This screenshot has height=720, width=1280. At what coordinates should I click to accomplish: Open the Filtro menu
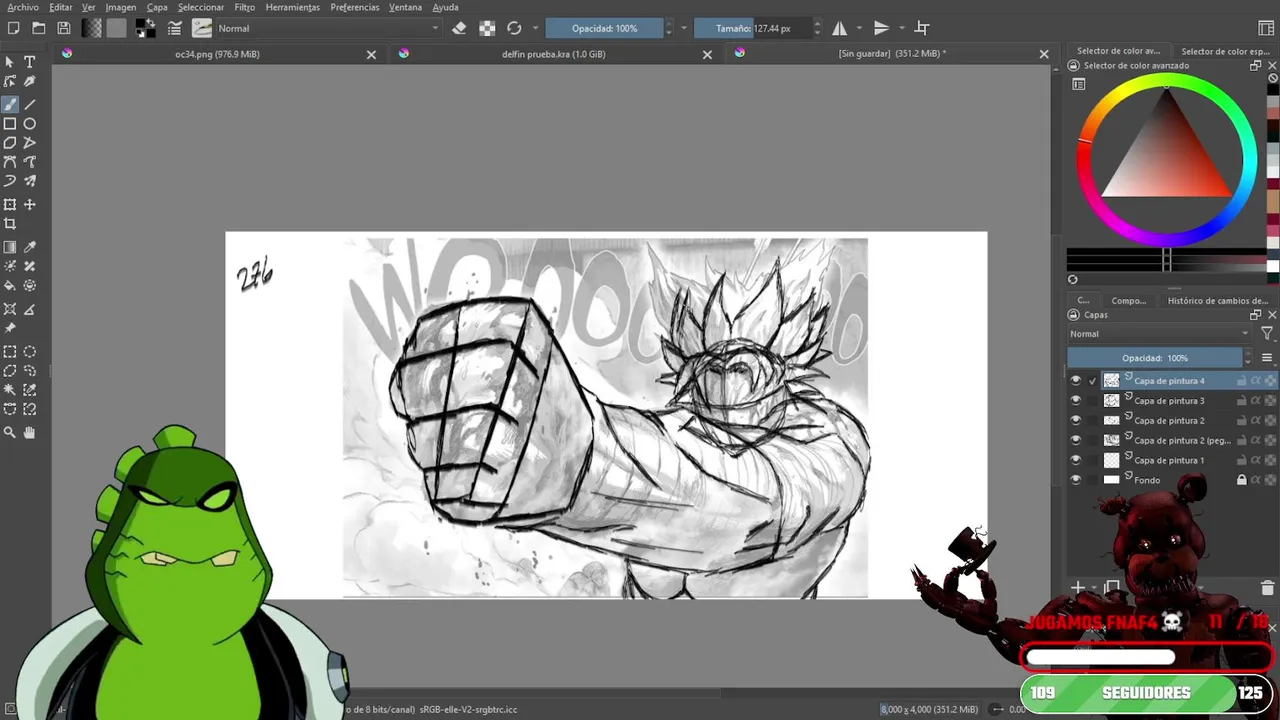coord(245,7)
